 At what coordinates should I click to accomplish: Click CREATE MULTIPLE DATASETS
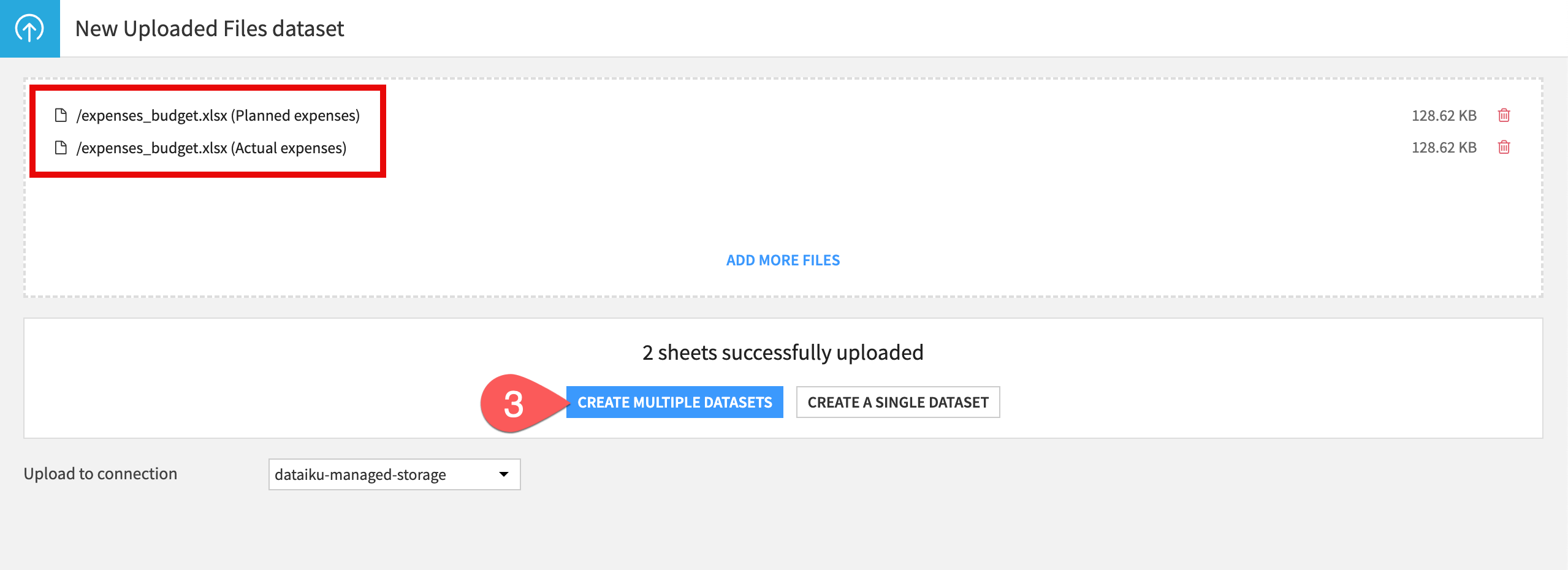674,402
